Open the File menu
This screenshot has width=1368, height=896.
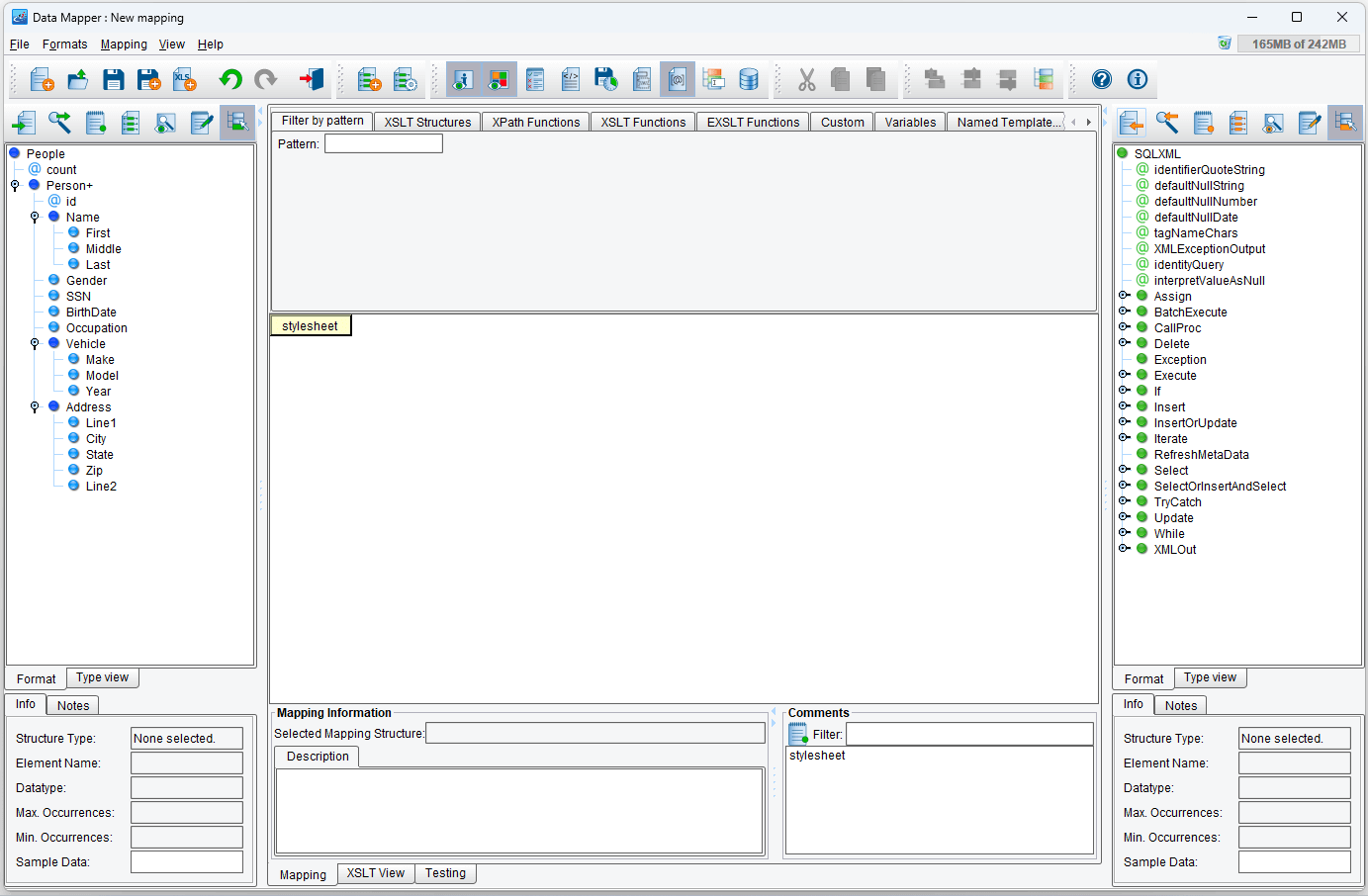19,45
